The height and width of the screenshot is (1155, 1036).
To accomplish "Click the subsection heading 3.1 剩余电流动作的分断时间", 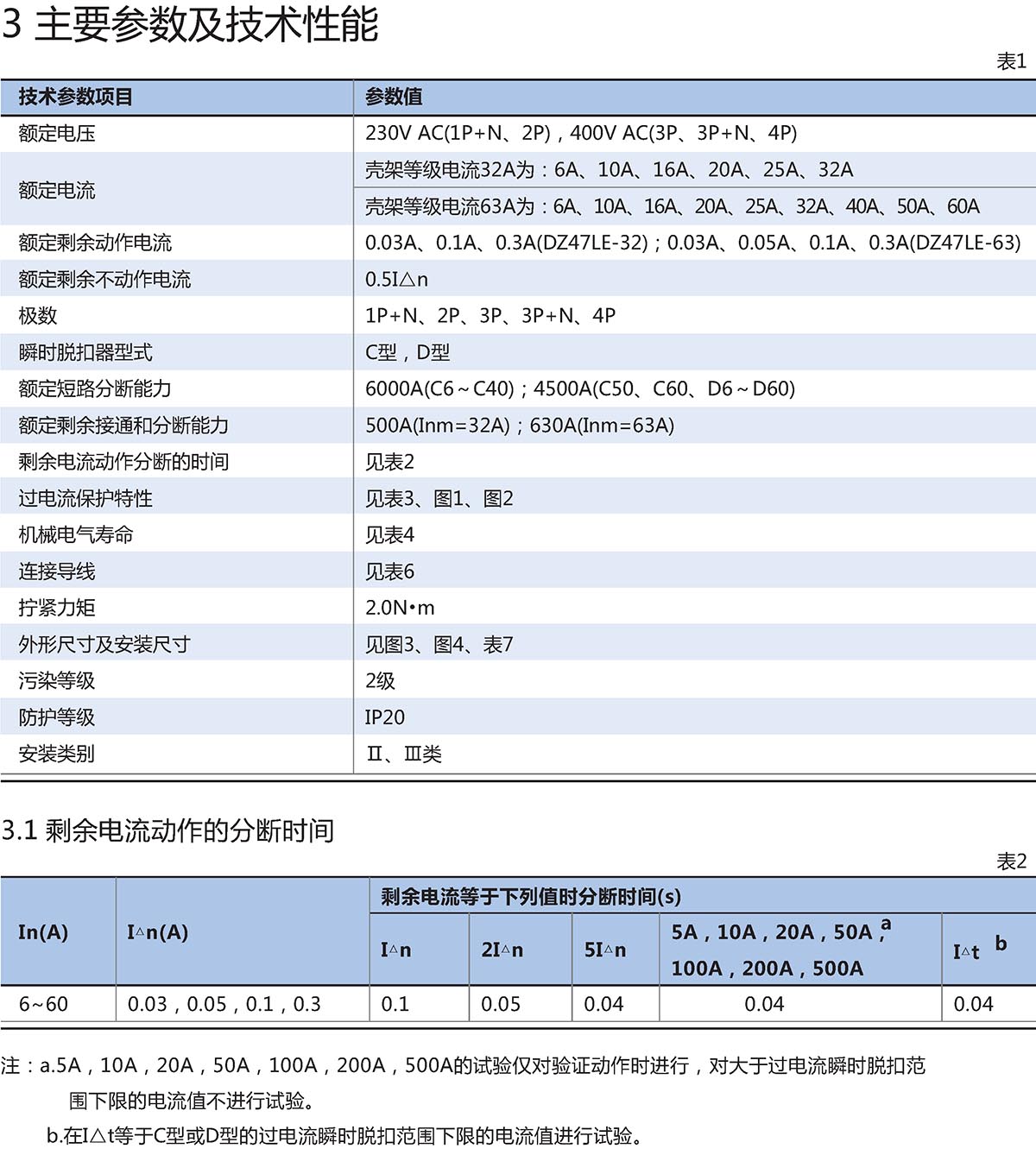I will [x=167, y=831].
